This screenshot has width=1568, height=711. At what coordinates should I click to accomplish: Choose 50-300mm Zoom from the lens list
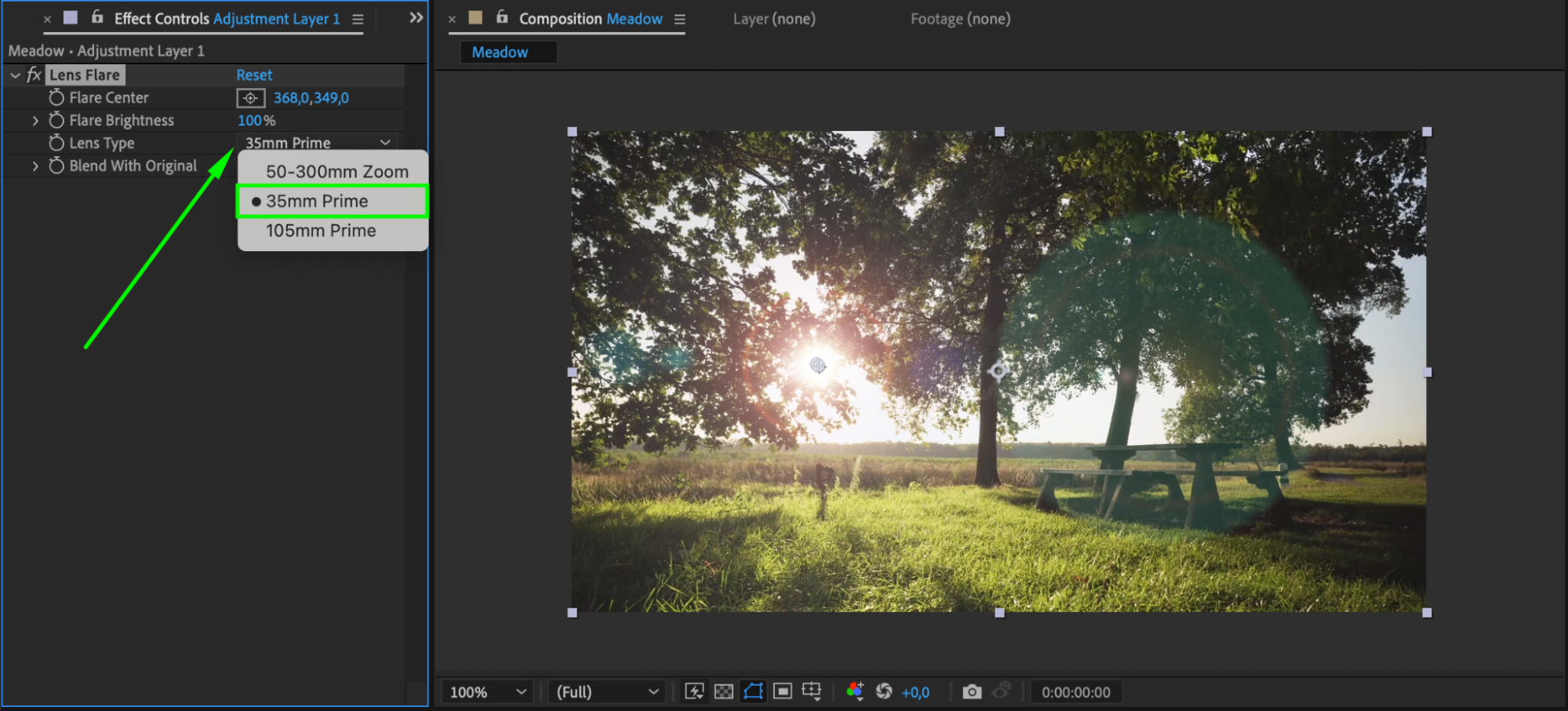coord(337,171)
